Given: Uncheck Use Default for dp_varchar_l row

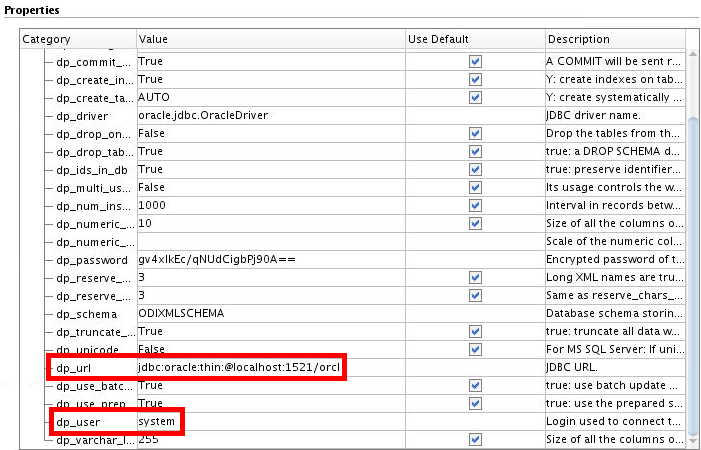Looking at the screenshot, I should tap(475, 439).
